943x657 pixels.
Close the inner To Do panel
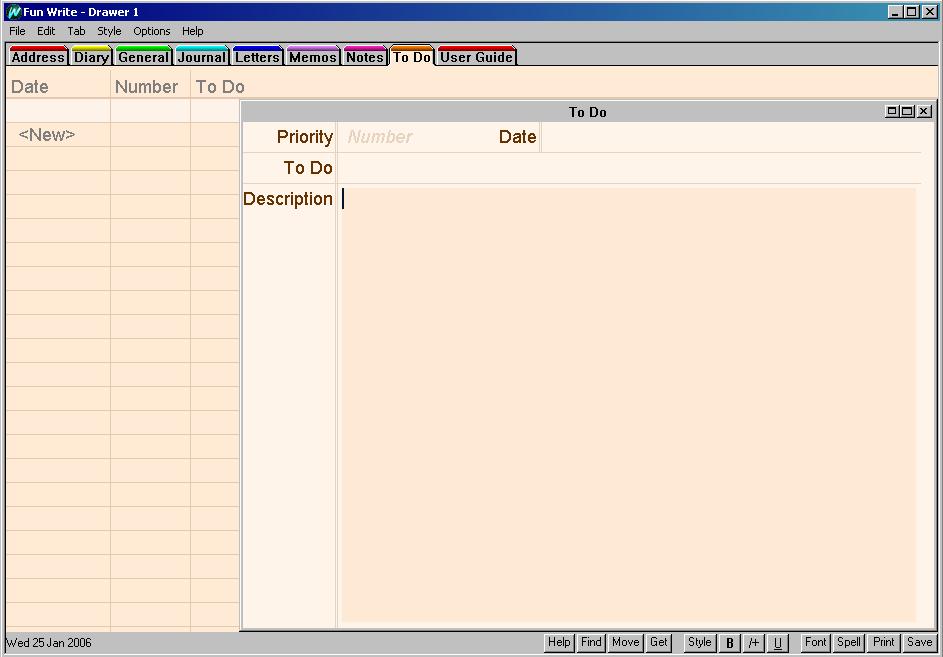click(x=924, y=111)
